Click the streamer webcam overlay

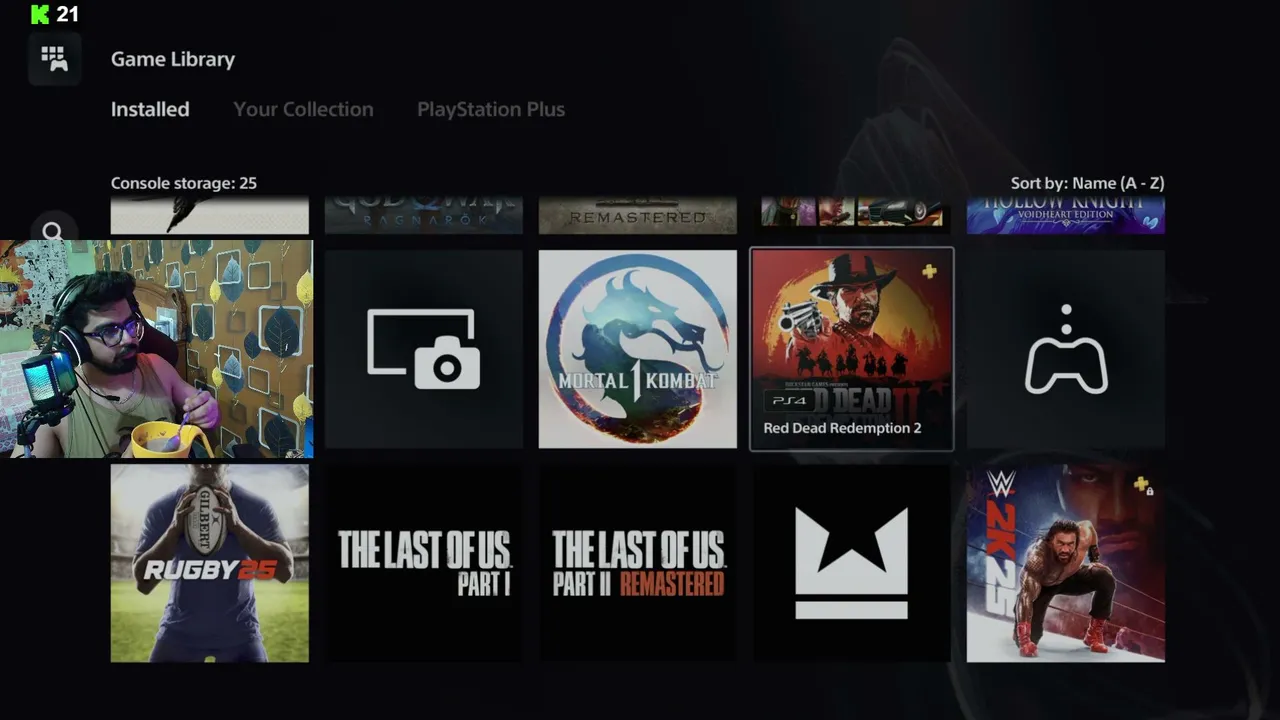pyautogui.click(x=157, y=349)
